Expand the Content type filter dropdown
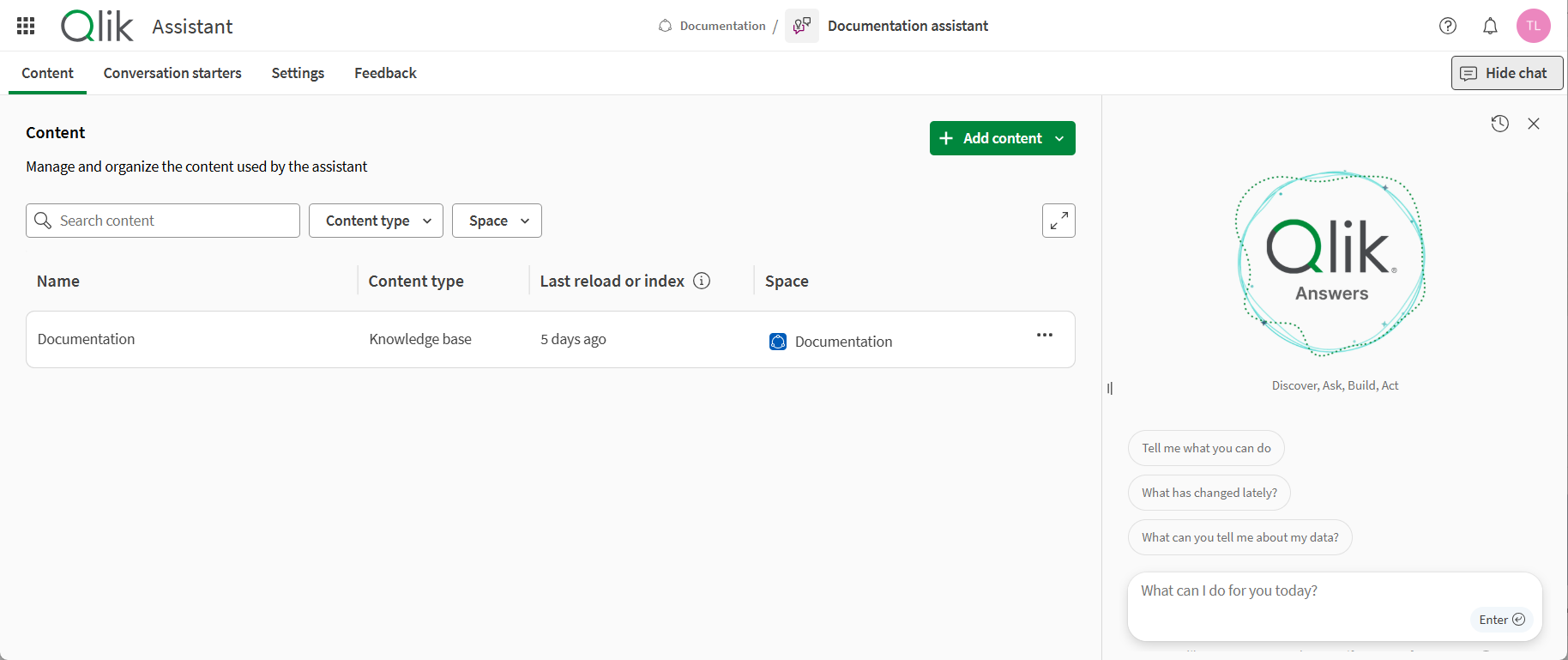The width and height of the screenshot is (1568, 660). [376, 221]
